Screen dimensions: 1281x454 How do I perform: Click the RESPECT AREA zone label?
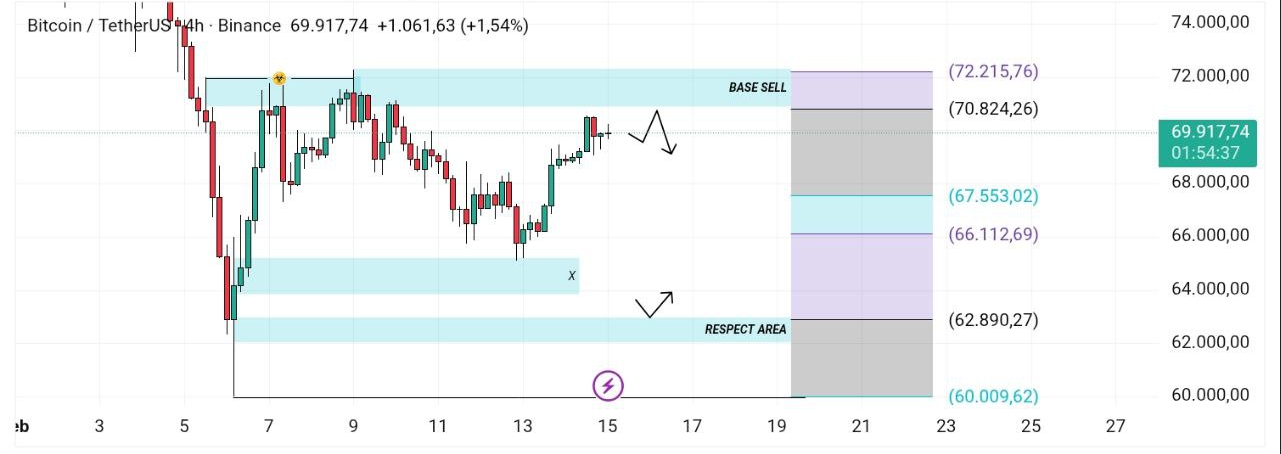tap(745, 329)
